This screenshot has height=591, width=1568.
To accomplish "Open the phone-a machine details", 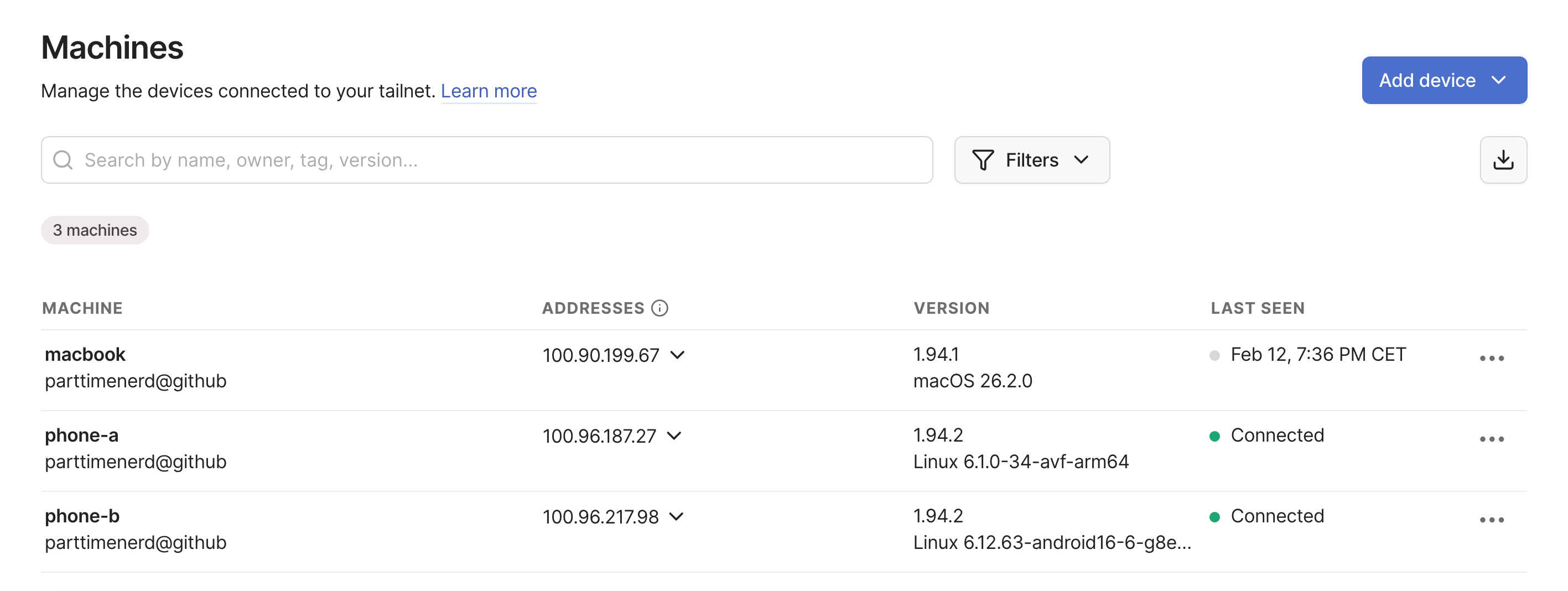I will (81, 435).
